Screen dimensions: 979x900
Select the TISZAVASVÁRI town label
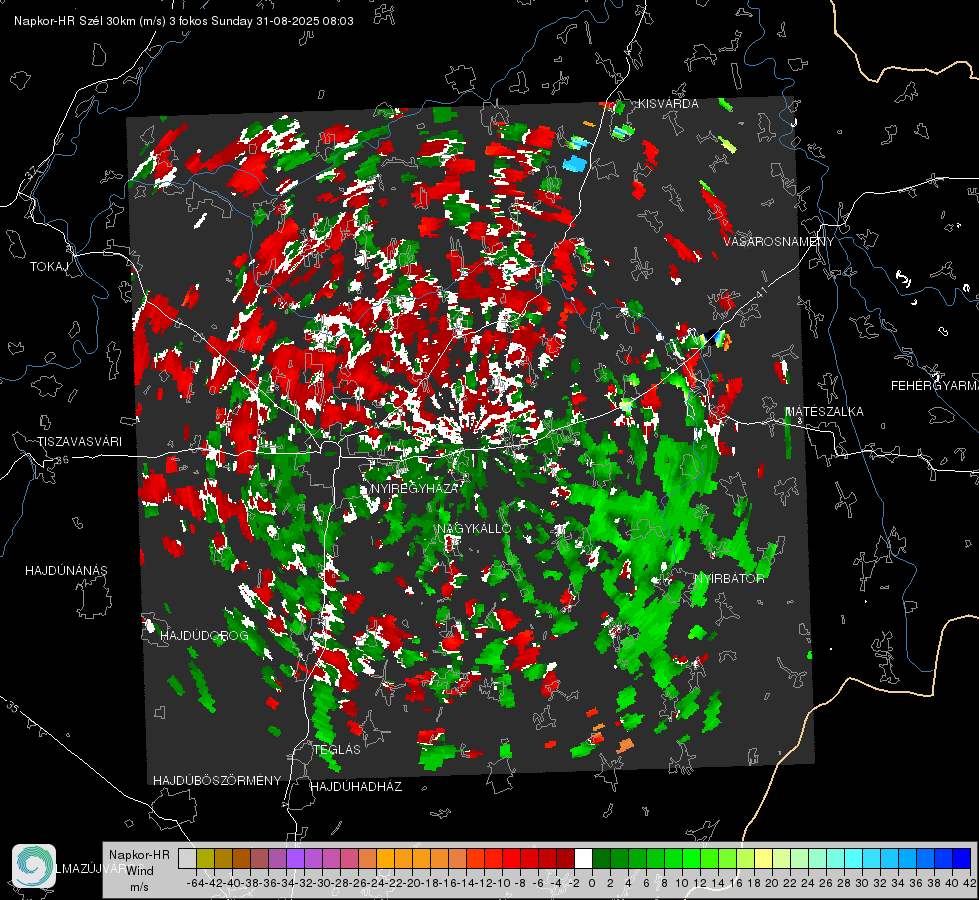(x=79, y=442)
